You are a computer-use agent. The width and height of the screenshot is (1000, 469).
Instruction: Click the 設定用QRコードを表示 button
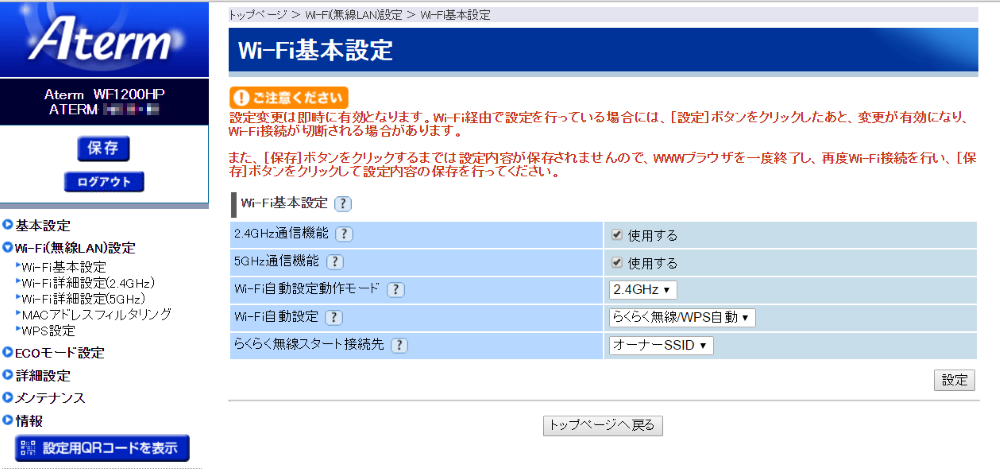pos(103,448)
